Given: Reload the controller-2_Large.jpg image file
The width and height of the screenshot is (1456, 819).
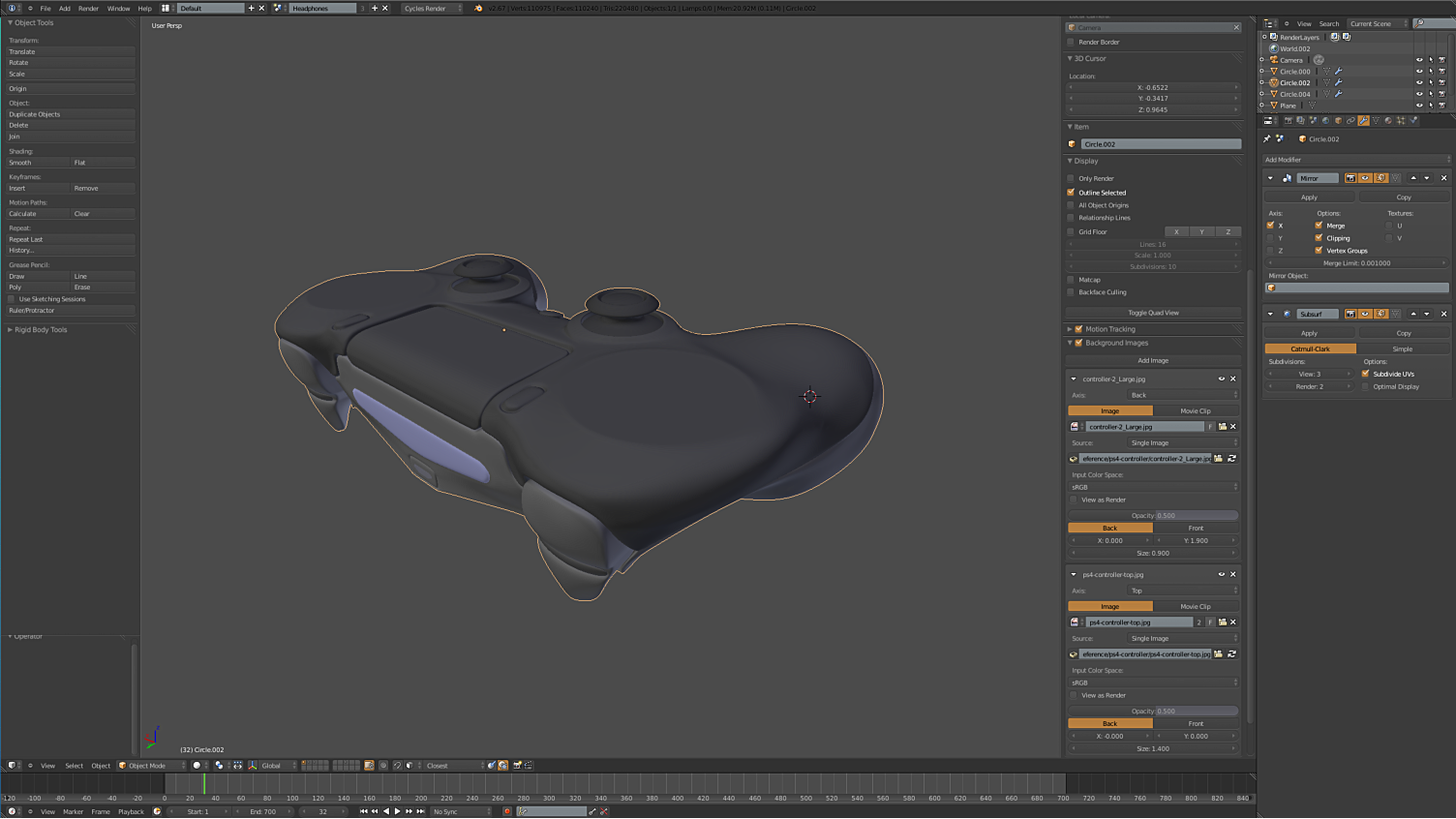Looking at the screenshot, I should click(1231, 459).
